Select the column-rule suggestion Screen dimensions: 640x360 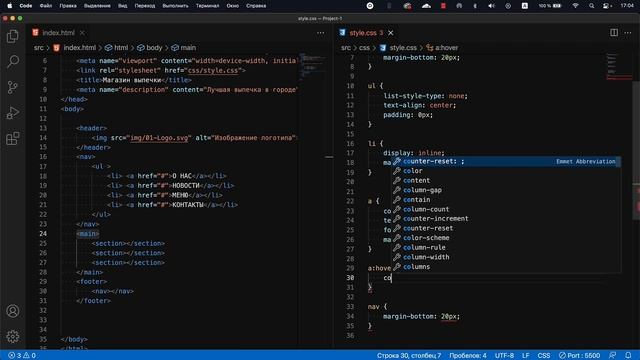tap(506, 248)
